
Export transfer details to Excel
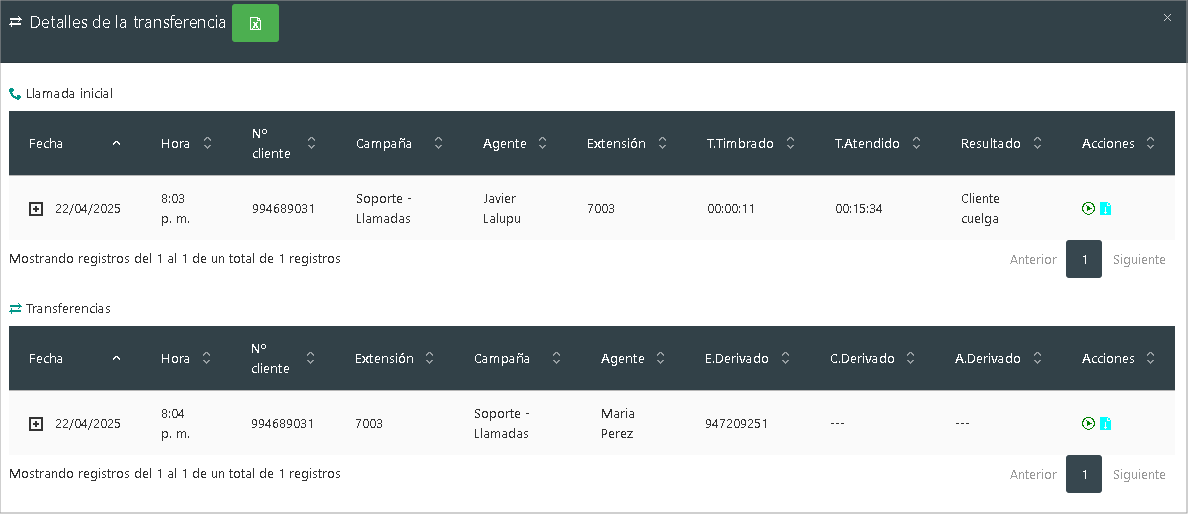click(x=255, y=23)
